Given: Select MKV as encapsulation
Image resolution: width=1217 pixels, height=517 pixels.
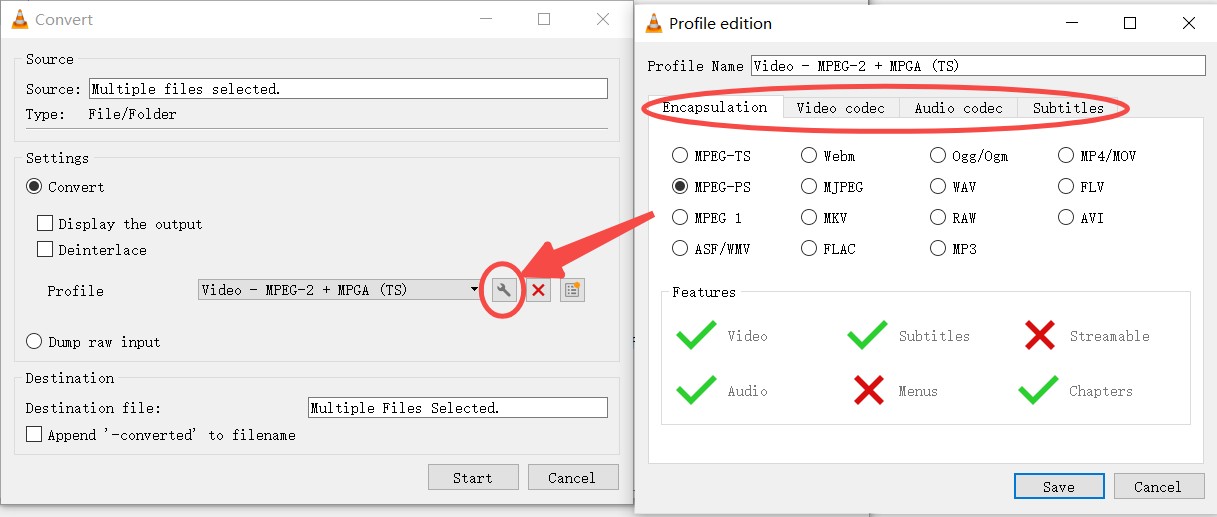Looking at the screenshot, I should click(809, 218).
